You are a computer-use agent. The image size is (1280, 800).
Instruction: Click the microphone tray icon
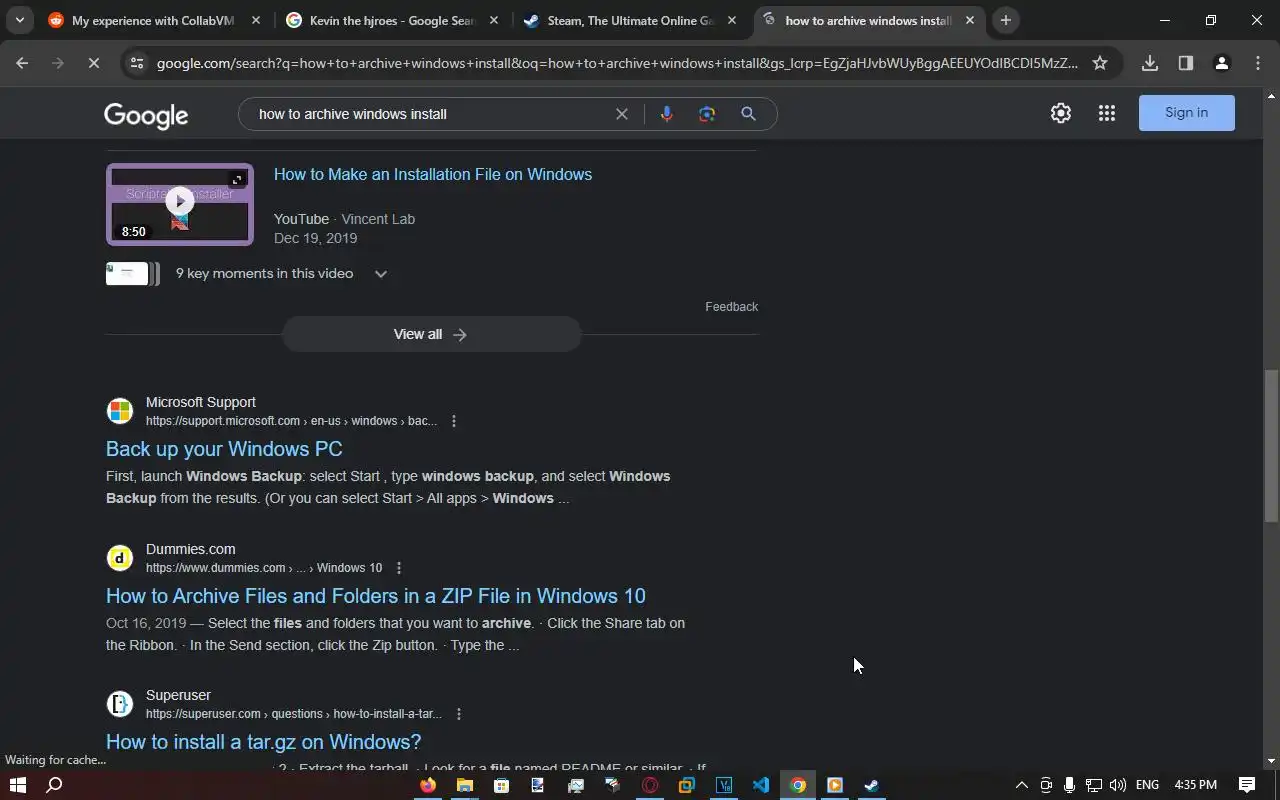[x=1069, y=785]
